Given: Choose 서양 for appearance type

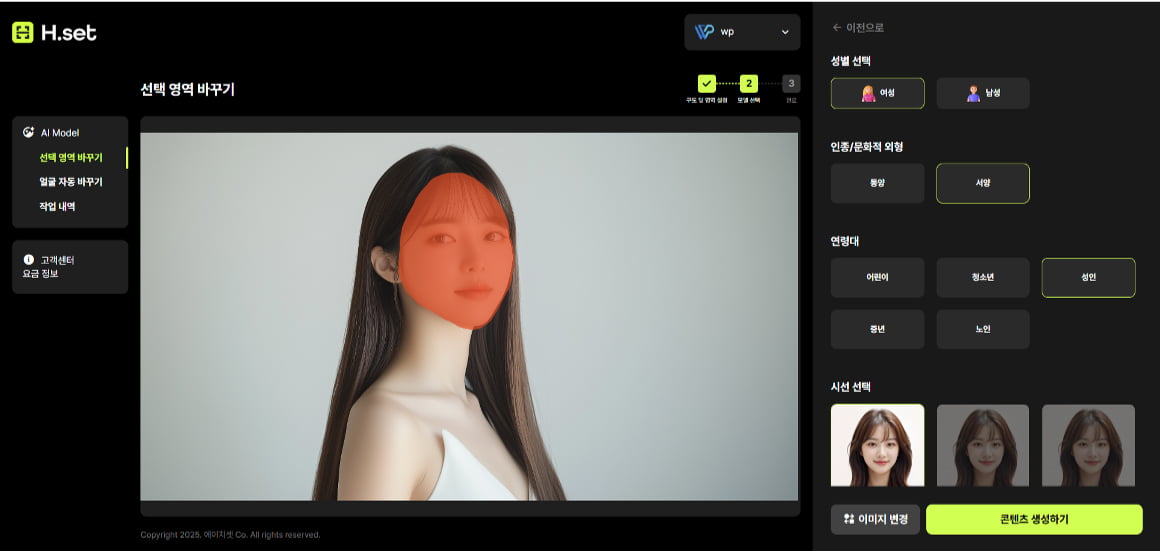Looking at the screenshot, I should [982, 184].
